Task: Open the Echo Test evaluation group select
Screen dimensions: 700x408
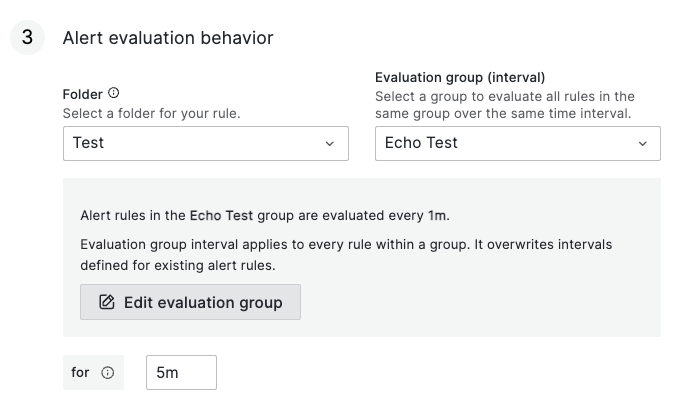Action: coord(517,143)
